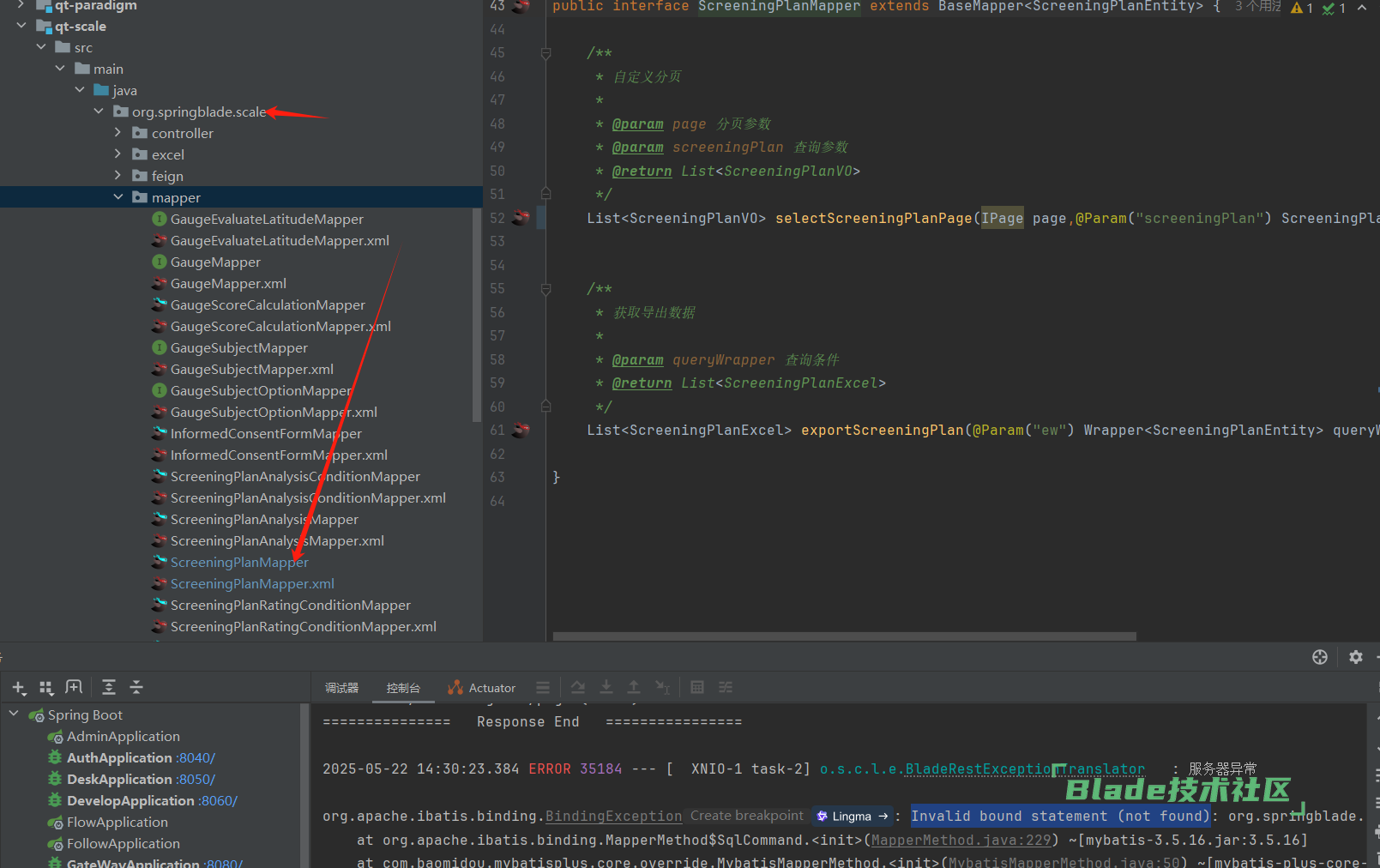The image size is (1380, 868).
Task: Expand the excel package
Action: pyautogui.click(x=118, y=154)
